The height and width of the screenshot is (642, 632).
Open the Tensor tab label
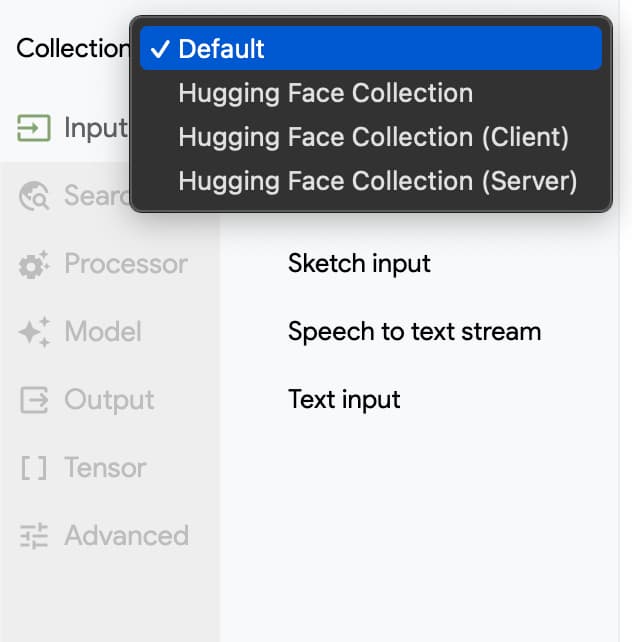pyautogui.click(x=105, y=468)
